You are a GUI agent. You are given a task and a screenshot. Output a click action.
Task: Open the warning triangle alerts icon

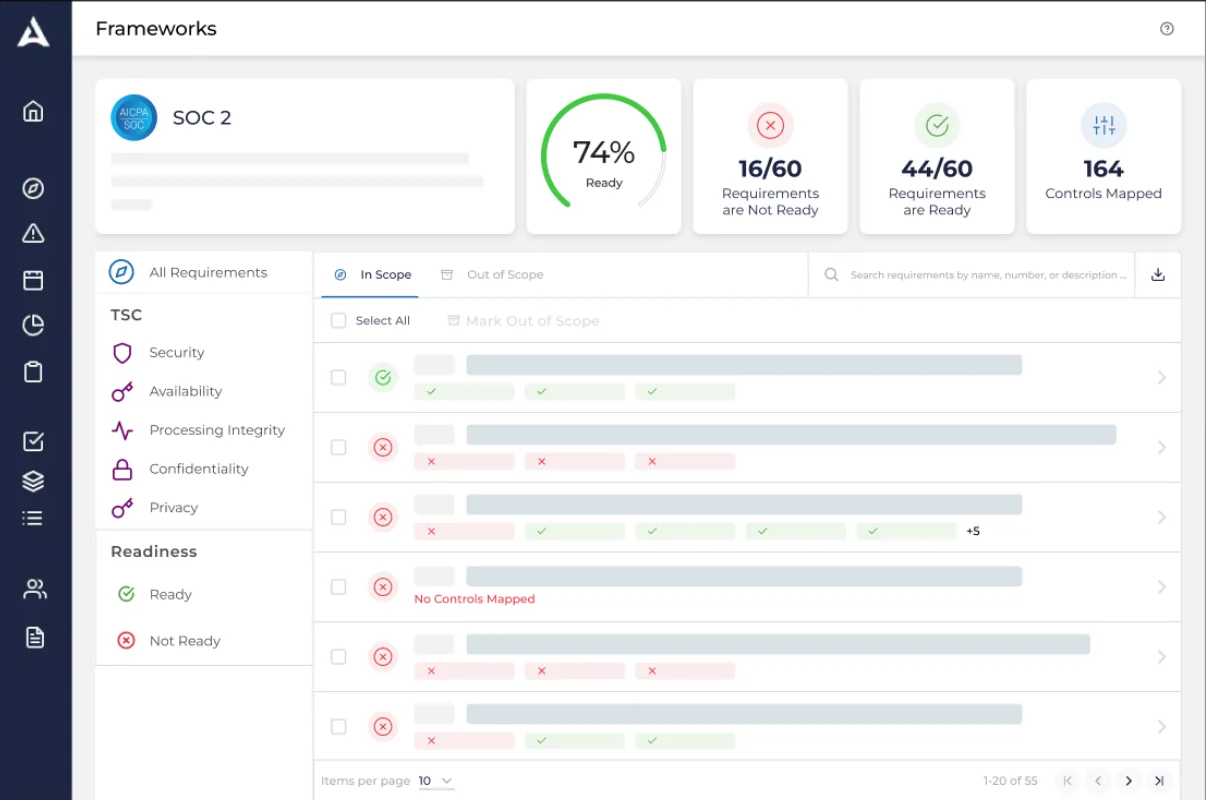(33, 234)
